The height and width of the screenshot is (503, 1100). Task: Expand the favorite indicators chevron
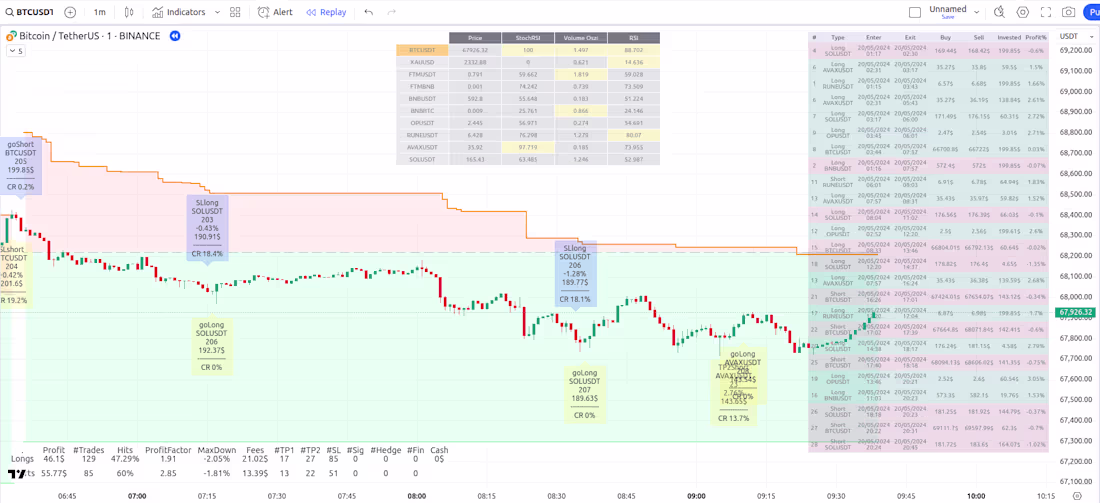tap(217, 12)
